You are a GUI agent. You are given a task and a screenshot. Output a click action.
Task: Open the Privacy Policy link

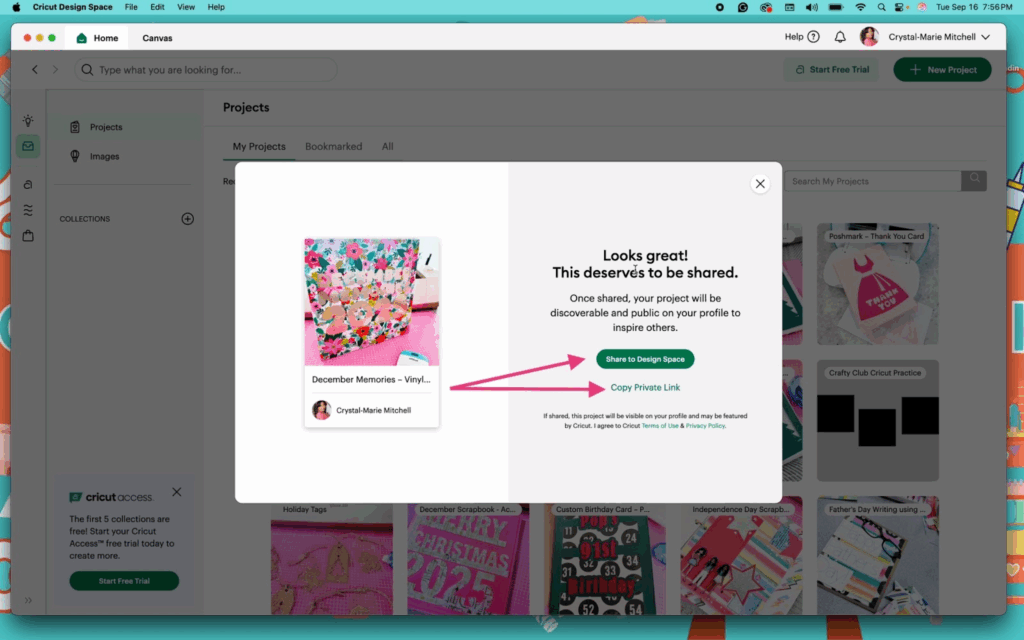click(x=705, y=426)
